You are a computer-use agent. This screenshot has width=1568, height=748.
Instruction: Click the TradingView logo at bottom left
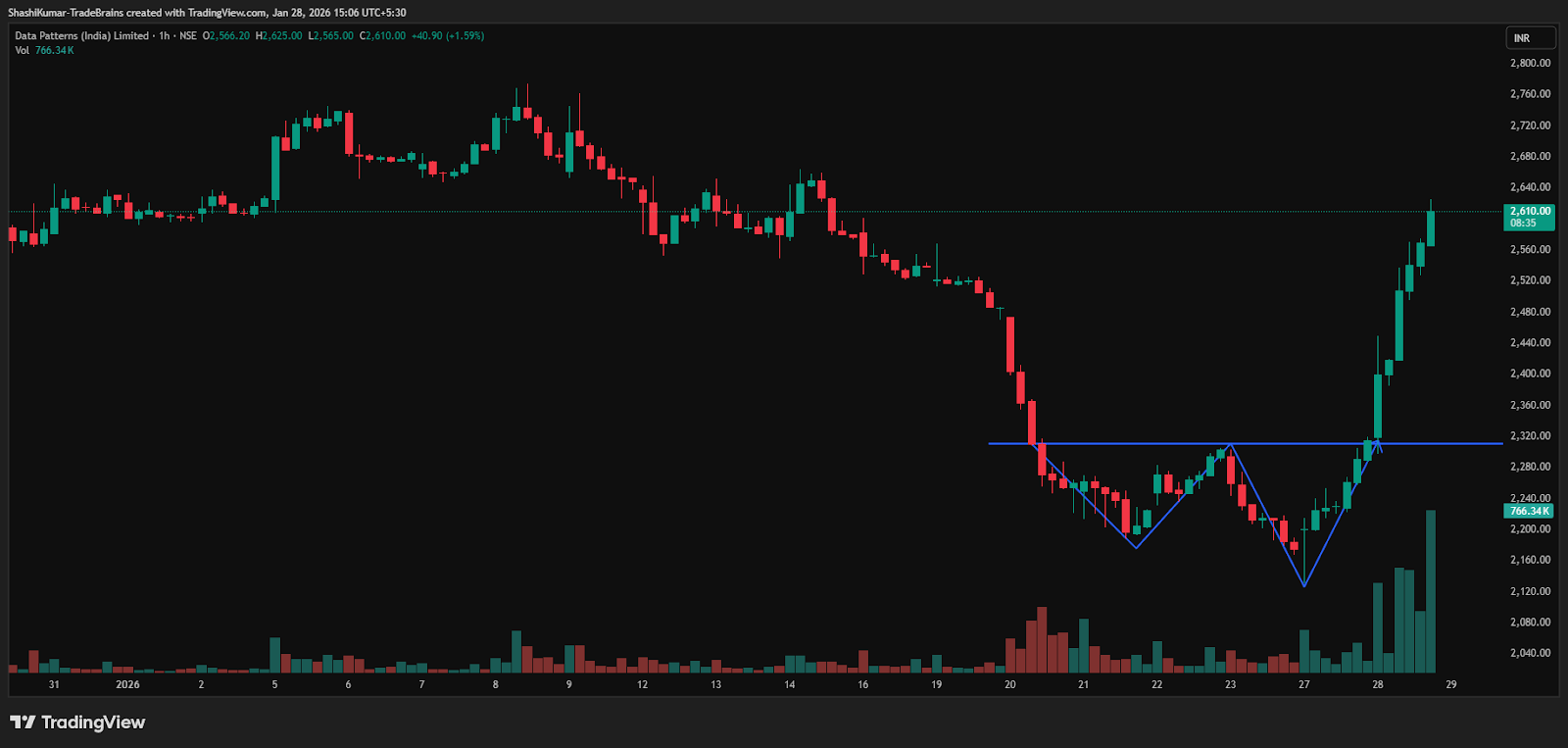click(x=77, y=723)
